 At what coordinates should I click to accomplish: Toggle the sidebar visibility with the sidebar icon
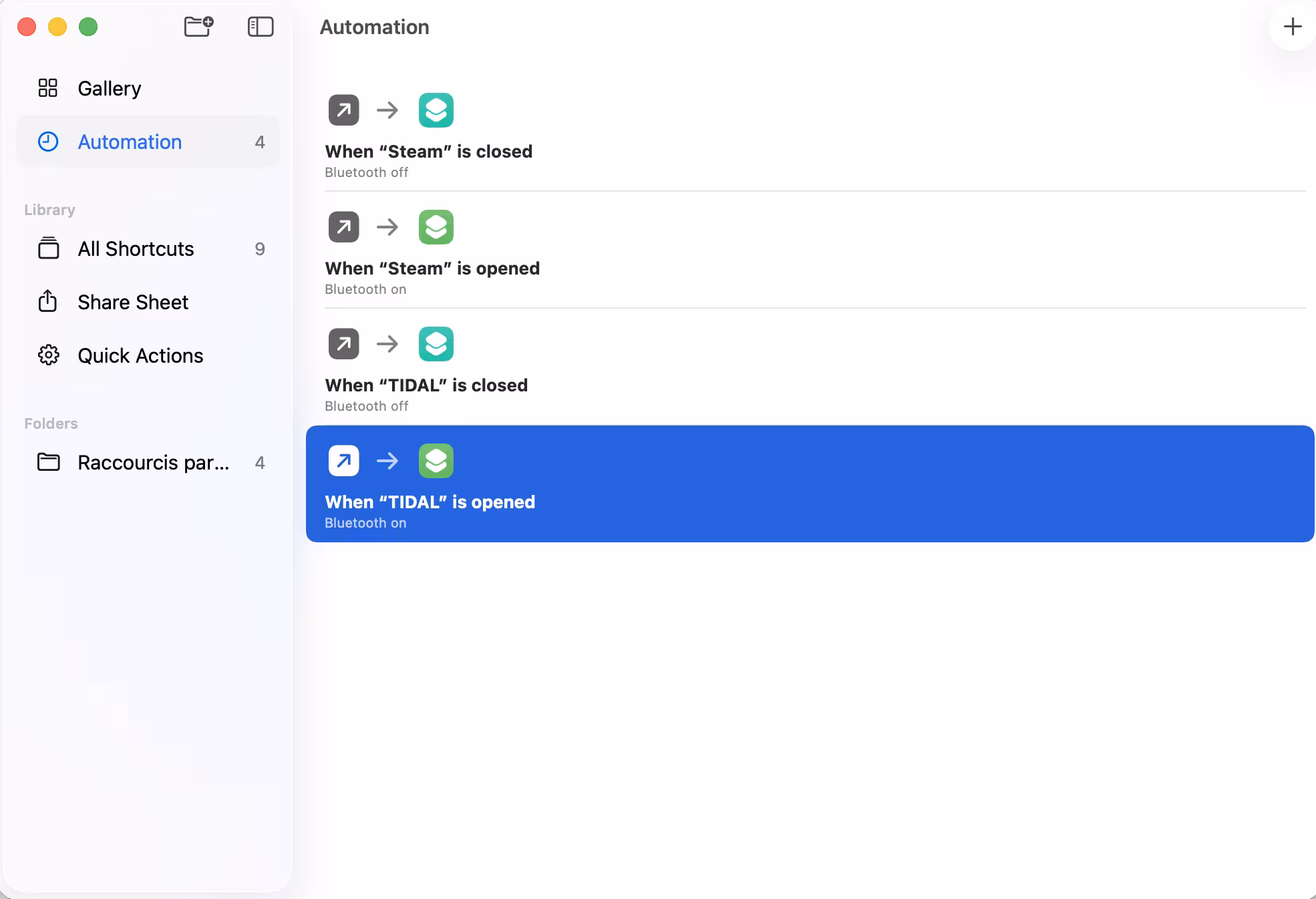pyautogui.click(x=260, y=27)
